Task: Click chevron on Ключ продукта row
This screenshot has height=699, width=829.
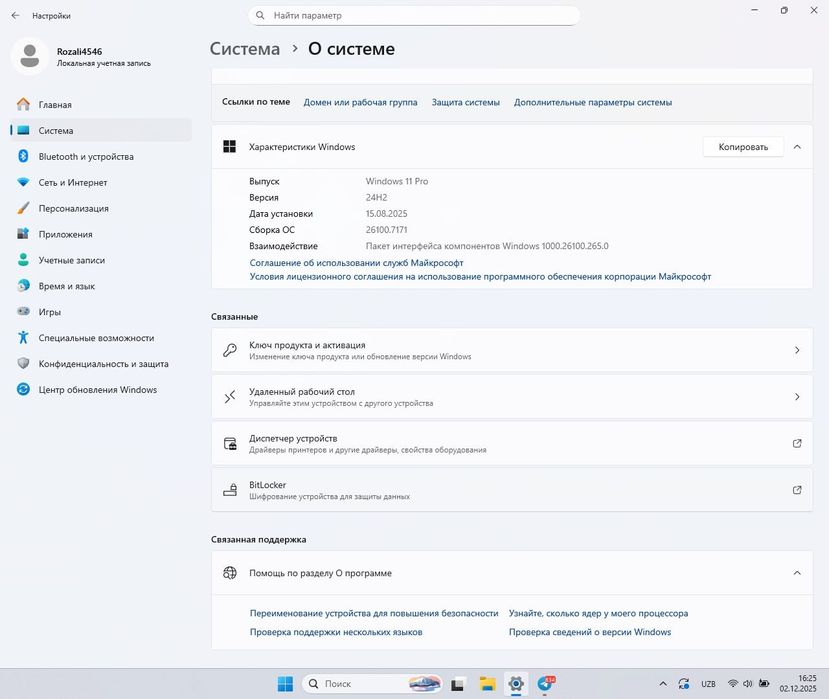Action: pos(797,350)
